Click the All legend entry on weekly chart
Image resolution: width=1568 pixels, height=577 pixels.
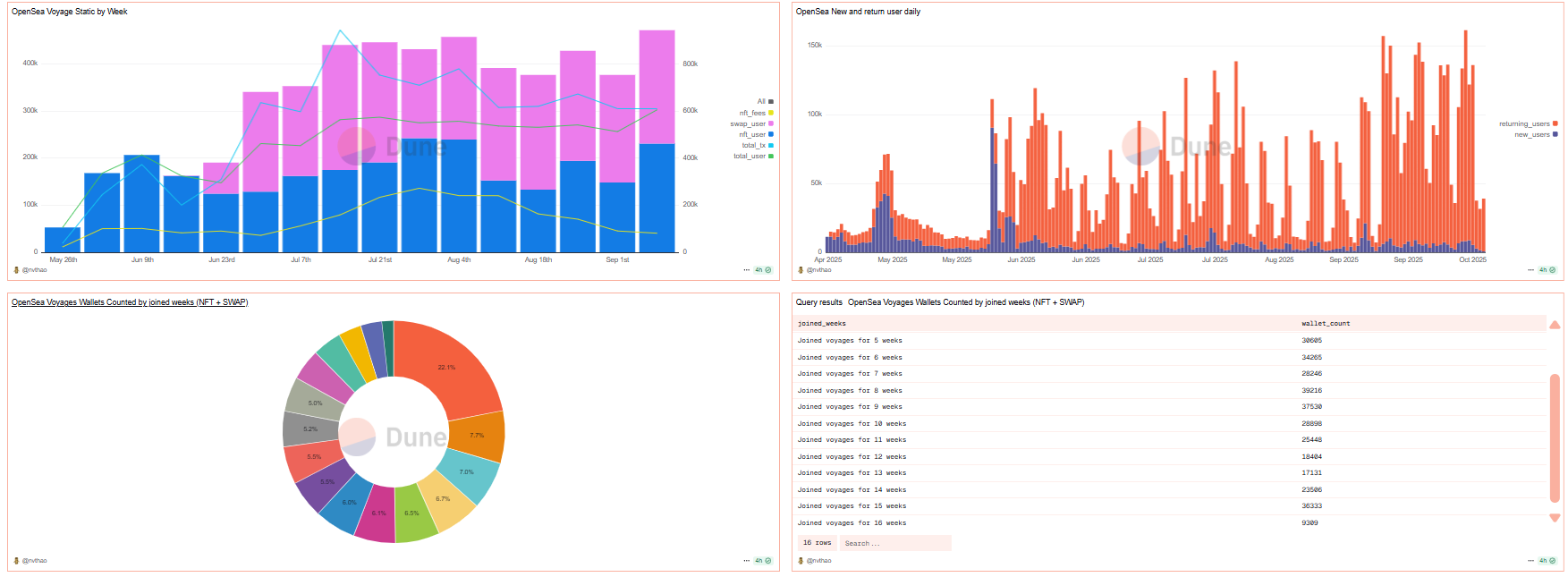pos(765,101)
